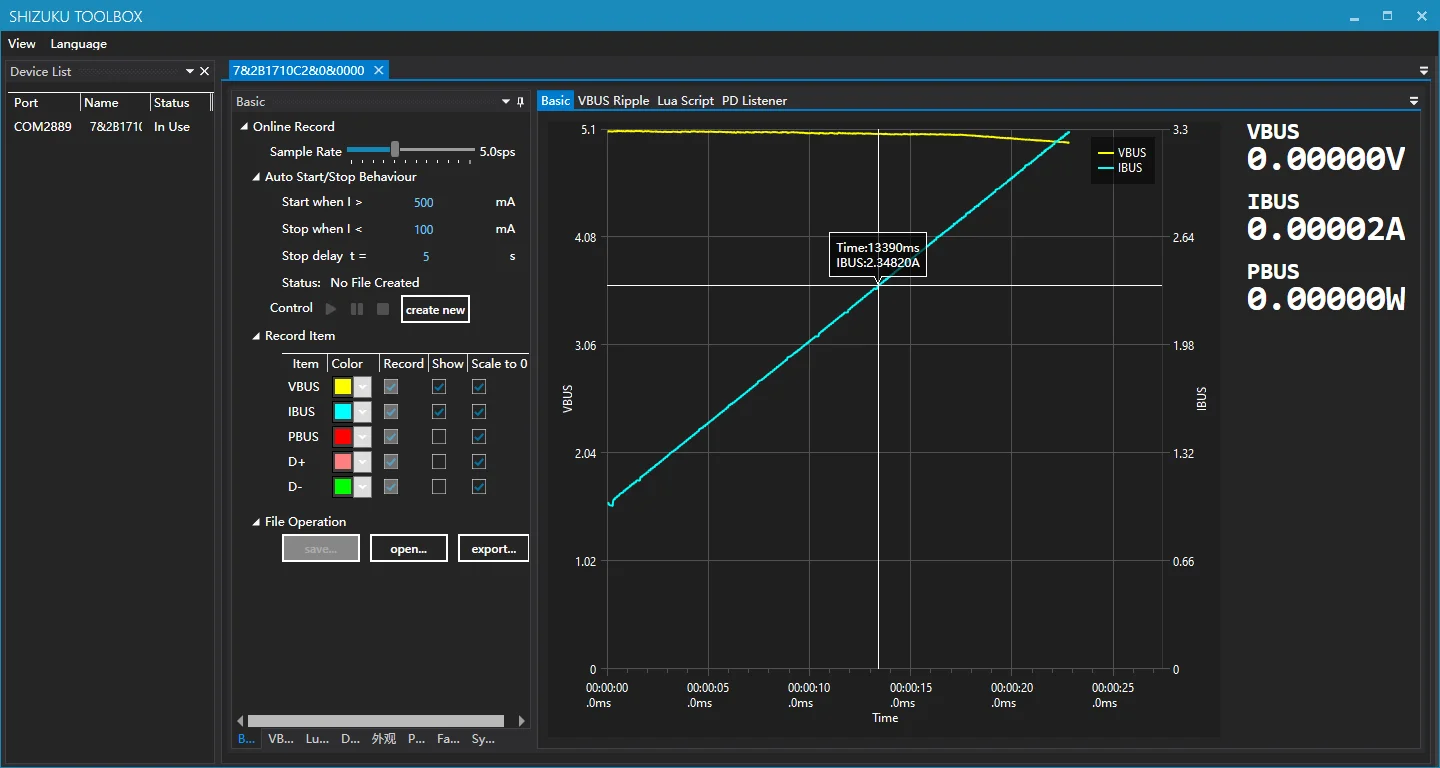1440x768 pixels.
Task: Pin the Basic panel with pin icon
Action: pos(520,102)
